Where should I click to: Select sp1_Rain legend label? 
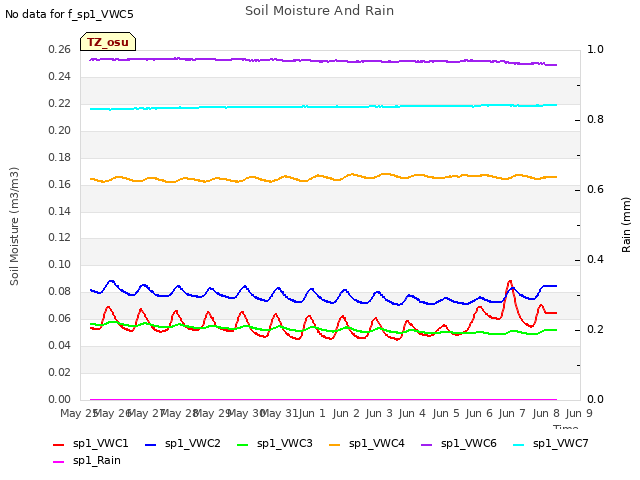tap(97, 461)
